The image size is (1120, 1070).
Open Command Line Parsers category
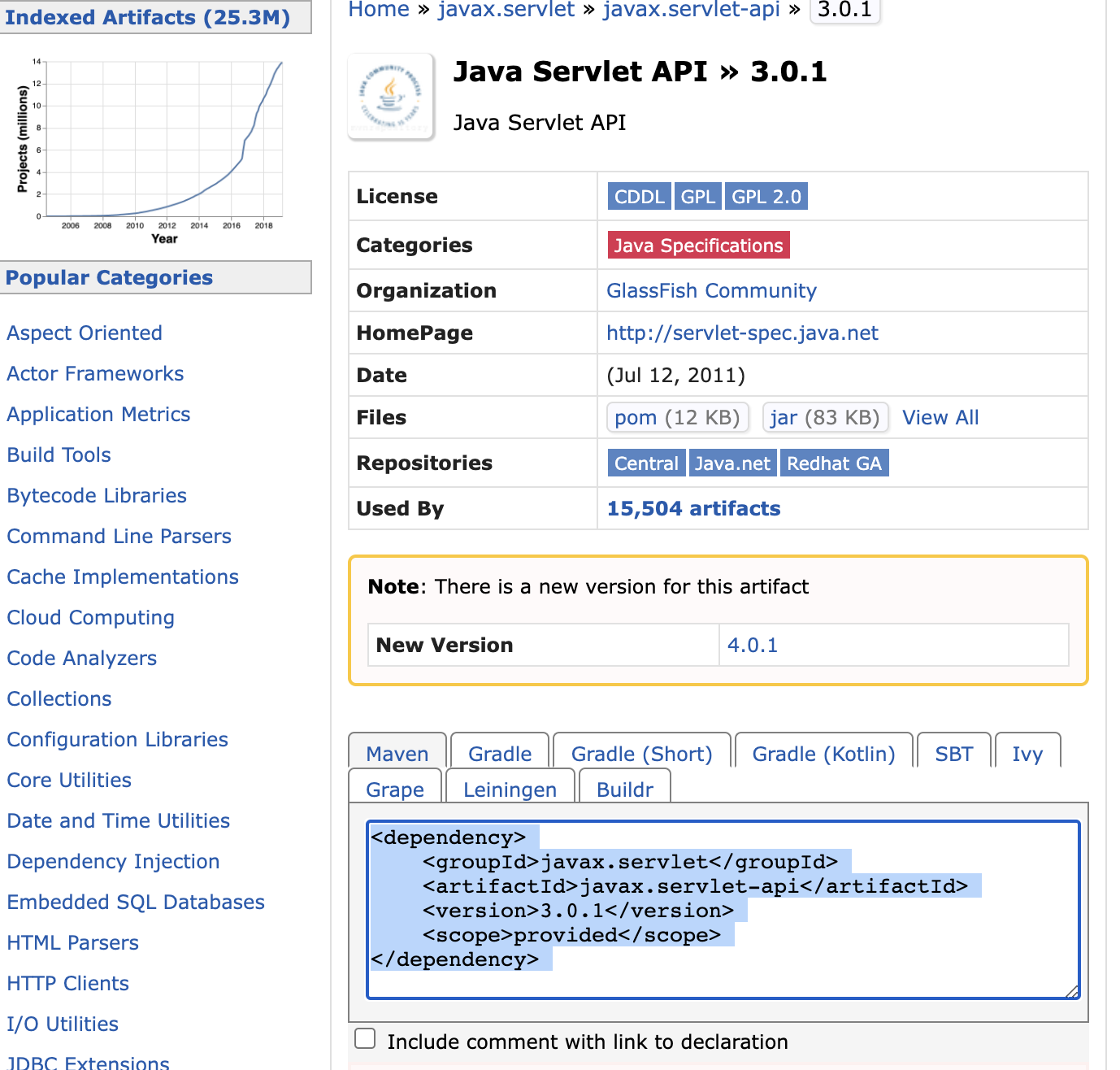click(119, 536)
